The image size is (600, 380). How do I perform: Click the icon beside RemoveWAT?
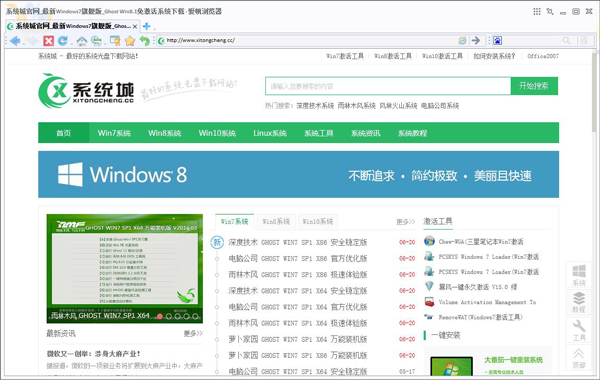(429, 317)
